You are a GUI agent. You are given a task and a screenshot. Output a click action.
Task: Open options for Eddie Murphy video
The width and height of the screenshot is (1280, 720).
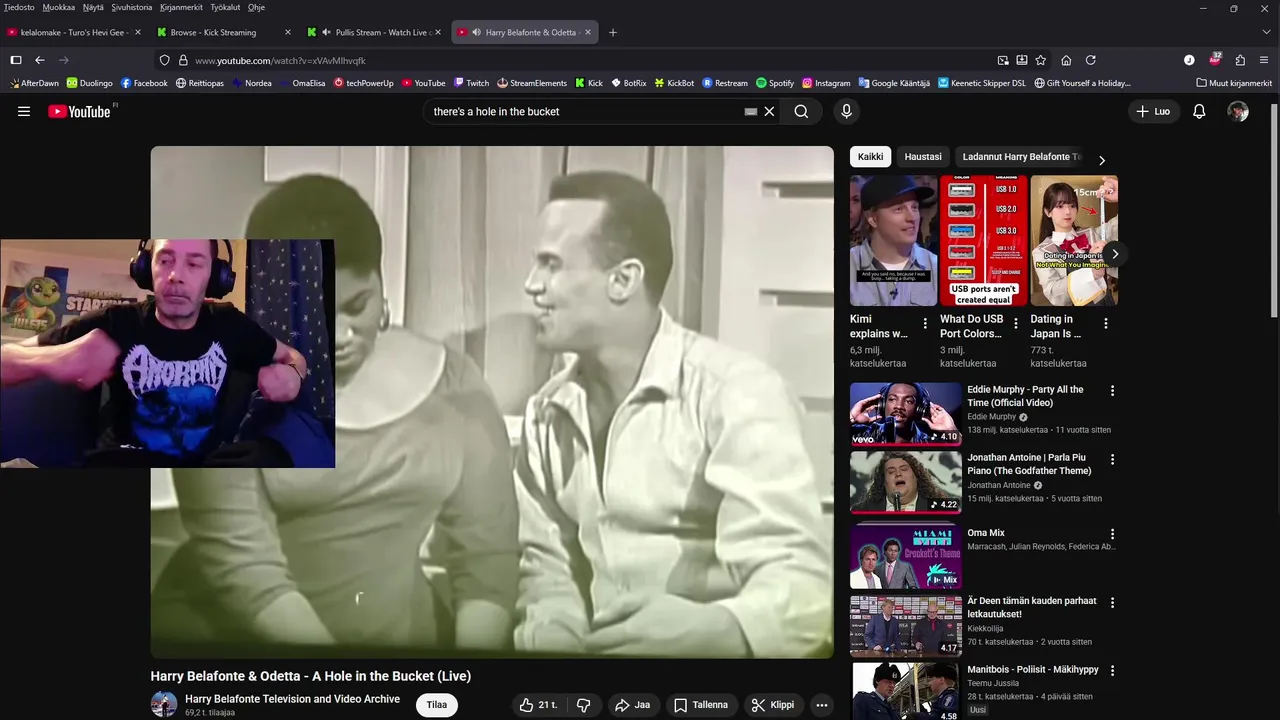click(1112, 391)
